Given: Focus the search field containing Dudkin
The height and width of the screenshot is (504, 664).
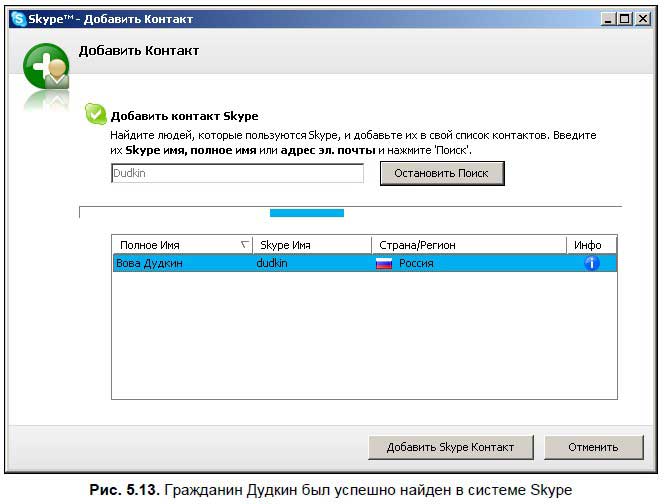Looking at the screenshot, I should (236, 173).
